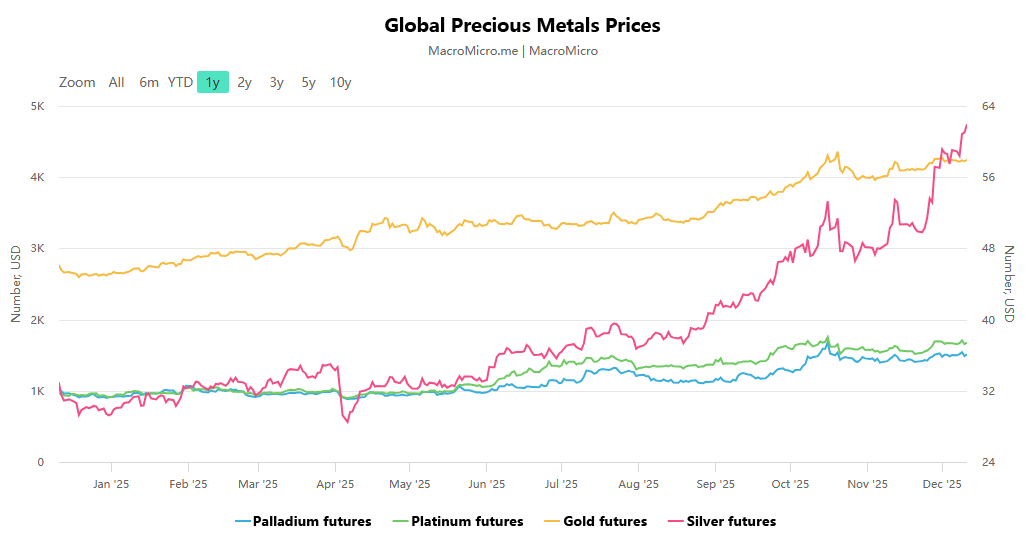Select the 3y zoom range
This screenshot has width=1029, height=548.
277,82
